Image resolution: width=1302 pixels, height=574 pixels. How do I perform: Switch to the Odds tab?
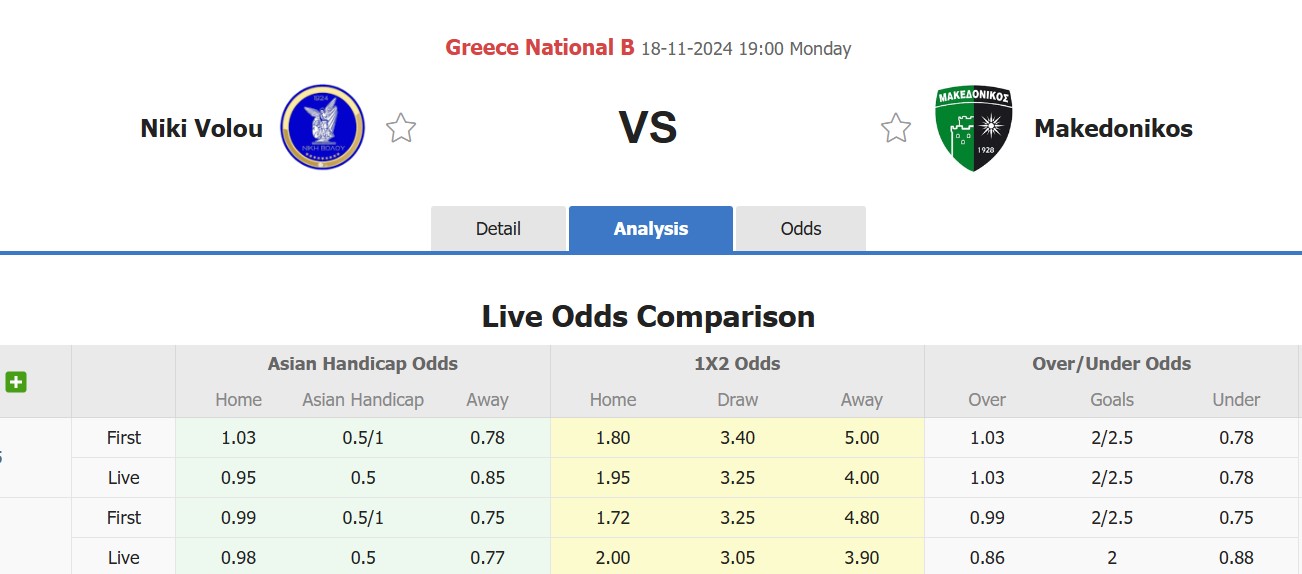800,229
